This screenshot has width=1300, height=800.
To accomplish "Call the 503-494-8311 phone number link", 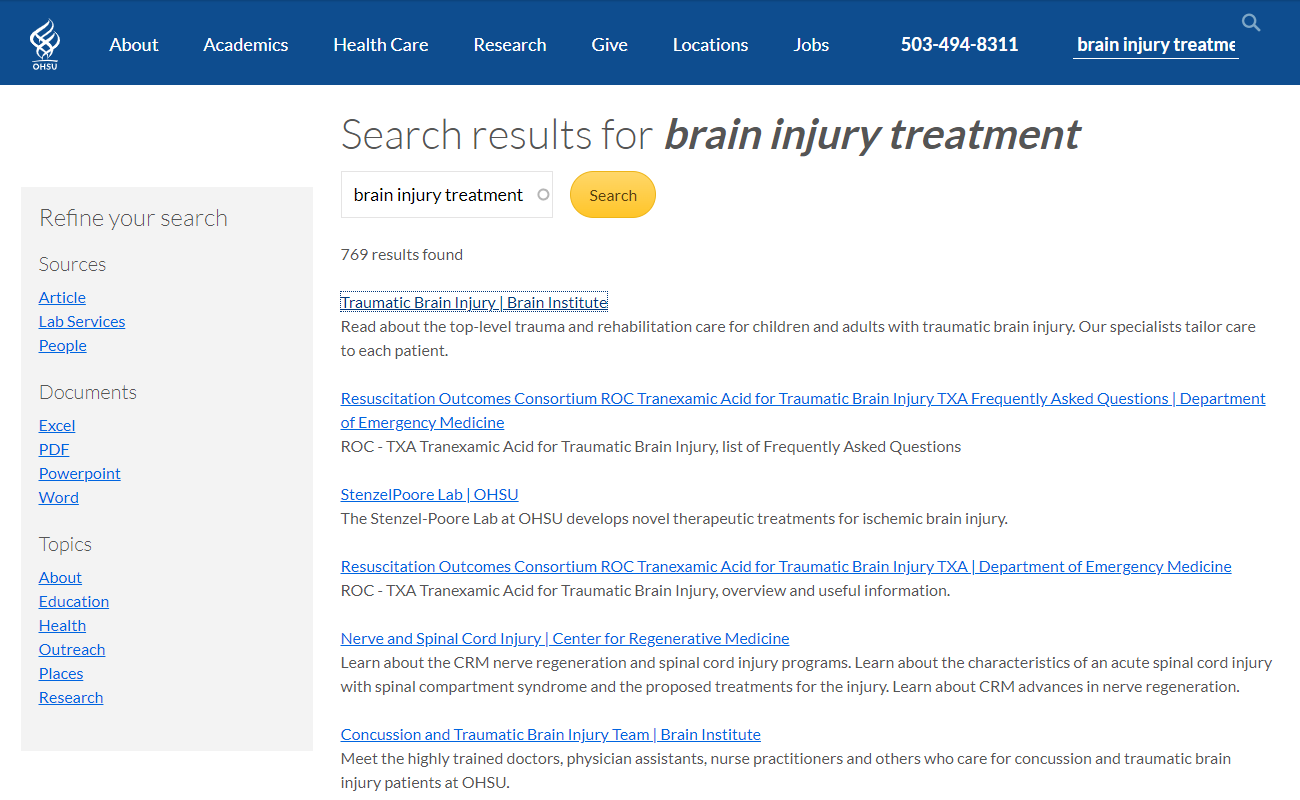I will point(959,45).
